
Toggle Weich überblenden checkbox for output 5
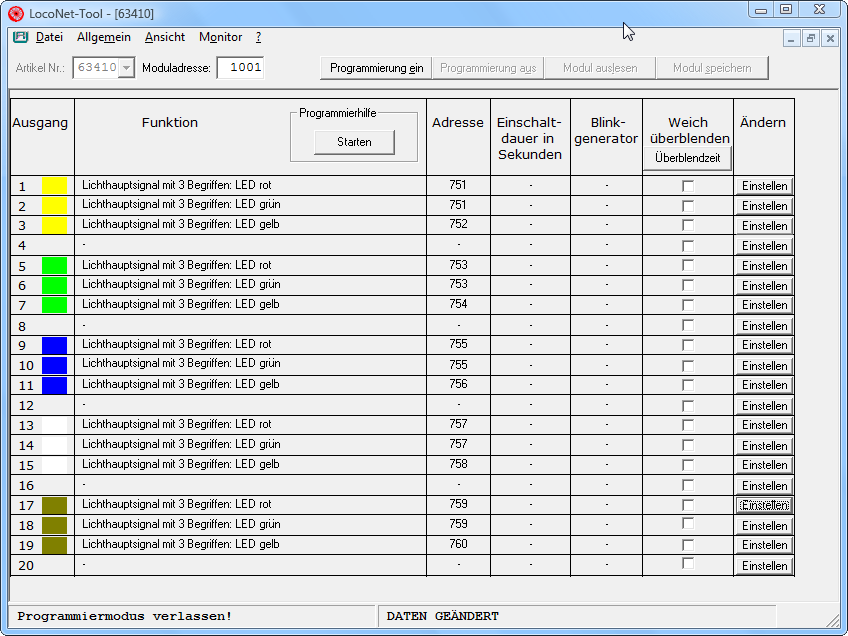688,265
